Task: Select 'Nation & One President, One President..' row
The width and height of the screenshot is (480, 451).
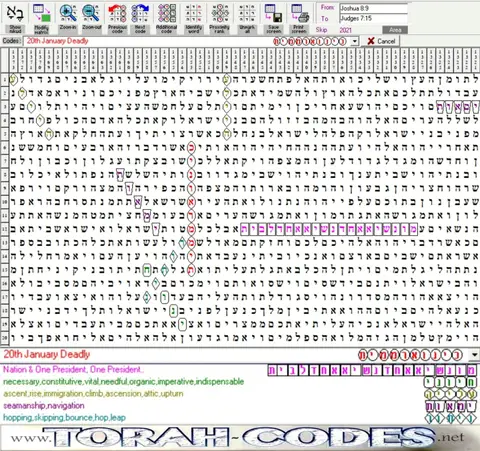Action: pyautogui.click(x=74, y=369)
